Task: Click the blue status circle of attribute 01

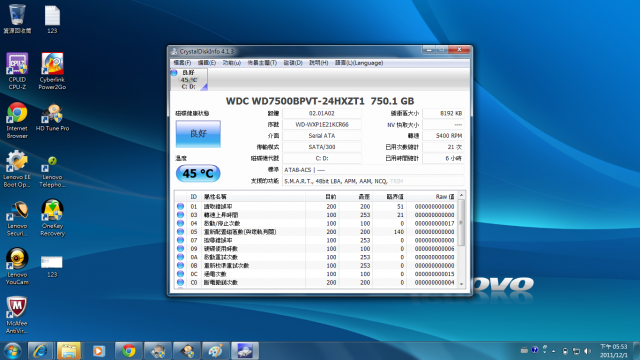Action: 180,207
